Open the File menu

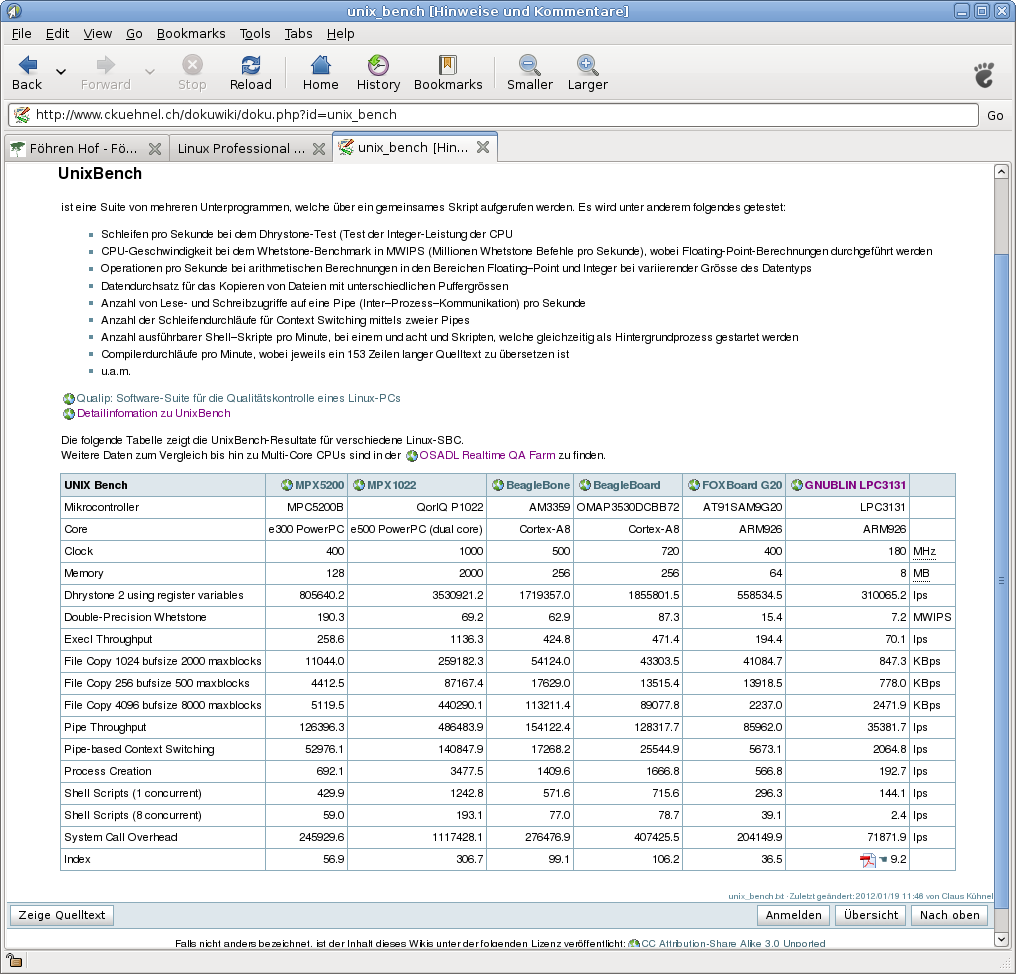(21, 34)
